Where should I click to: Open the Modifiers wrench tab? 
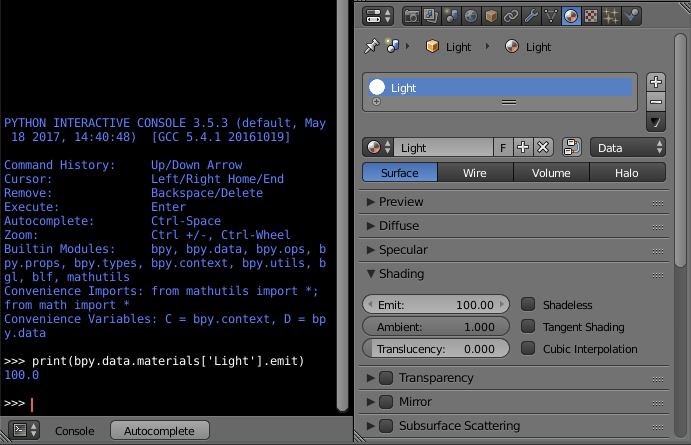click(531, 16)
